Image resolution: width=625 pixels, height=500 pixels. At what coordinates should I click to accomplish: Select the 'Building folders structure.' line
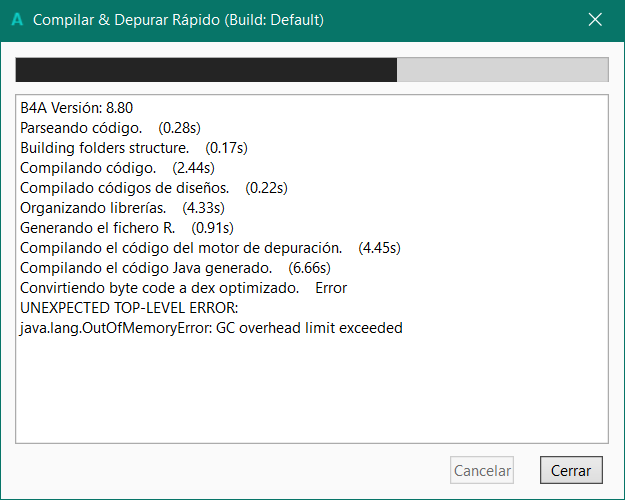click(x=134, y=148)
